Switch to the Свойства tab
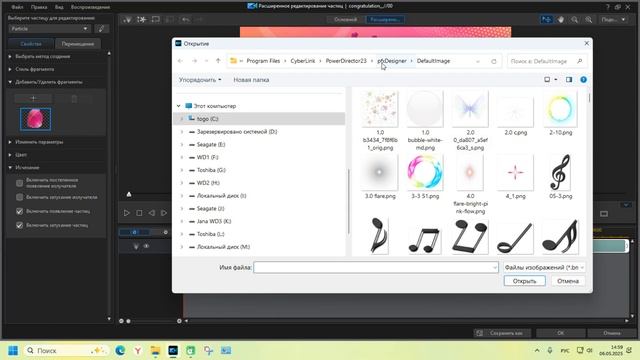Viewport: 640px width, 360px height. click(31, 44)
